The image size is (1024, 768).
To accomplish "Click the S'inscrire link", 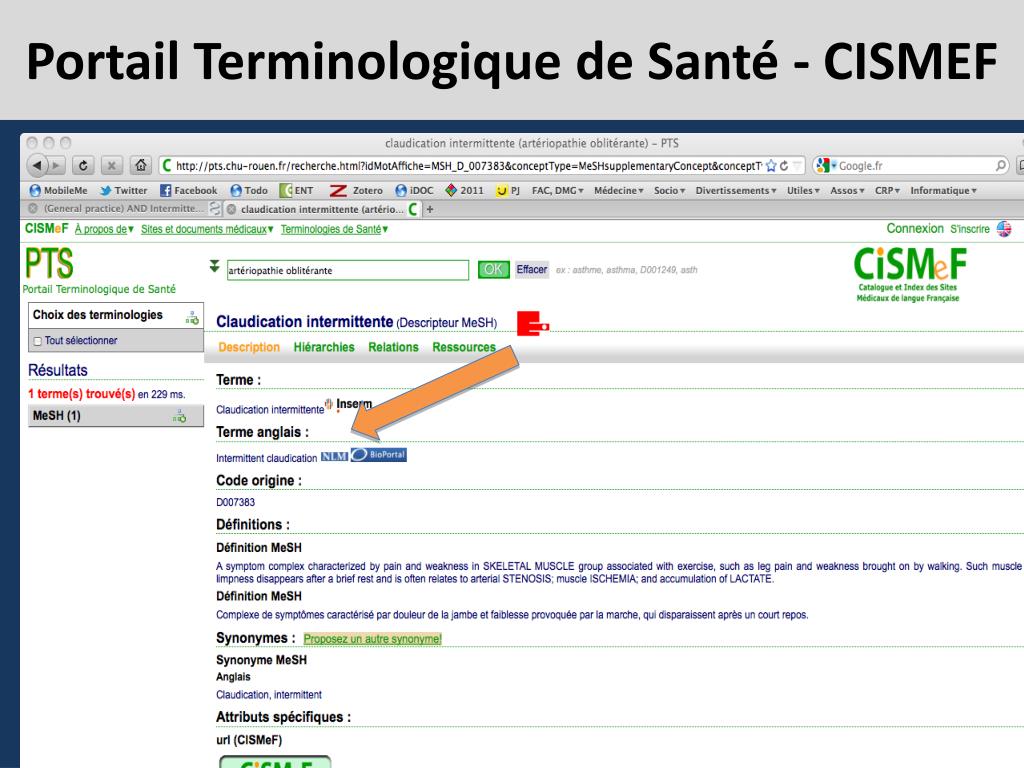I will tap(970, 229).
